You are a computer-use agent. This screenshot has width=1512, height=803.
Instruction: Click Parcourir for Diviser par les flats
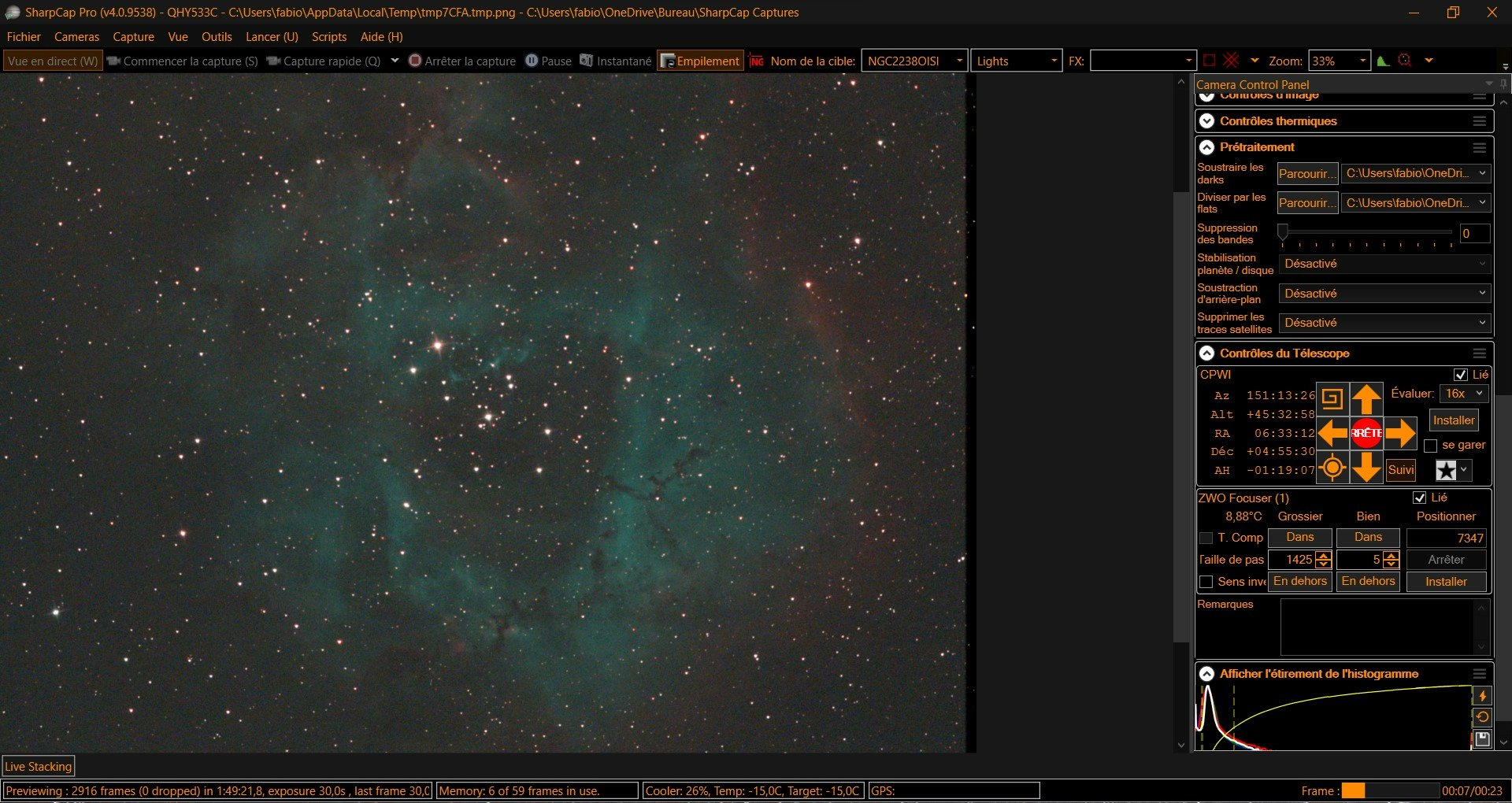point(1307,203)
